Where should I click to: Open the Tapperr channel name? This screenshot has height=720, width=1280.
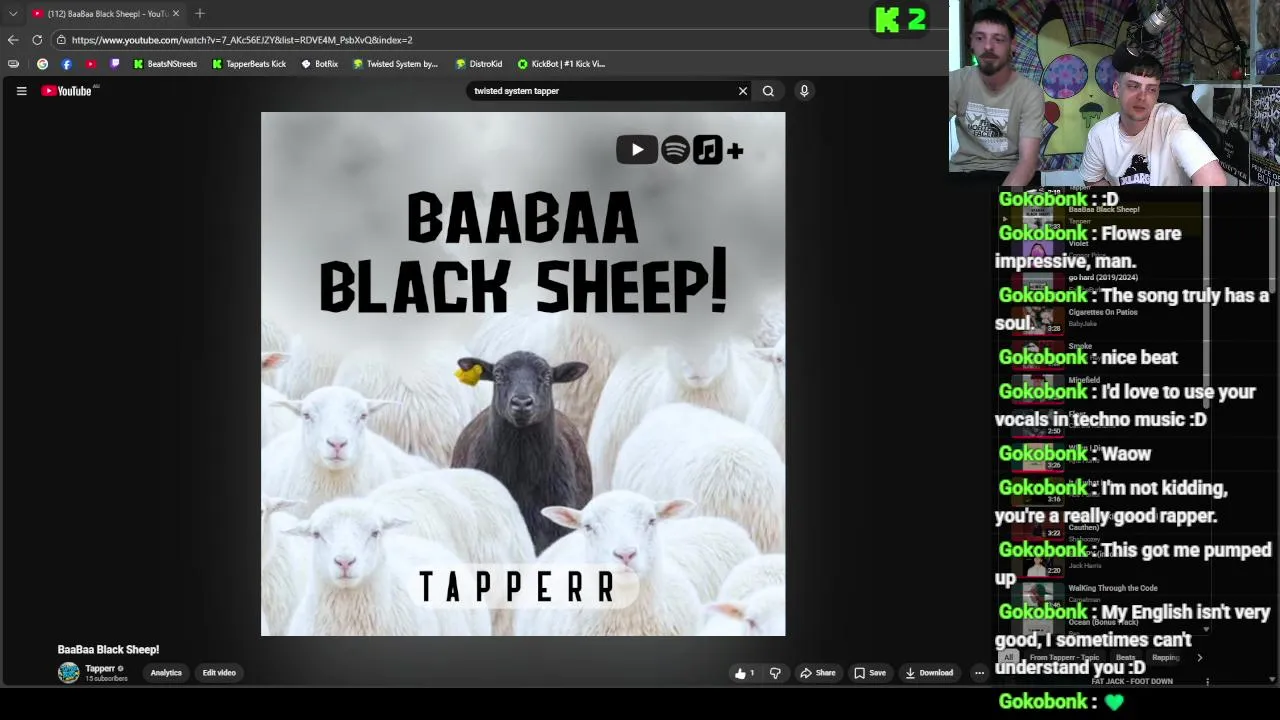coord(99,668)
